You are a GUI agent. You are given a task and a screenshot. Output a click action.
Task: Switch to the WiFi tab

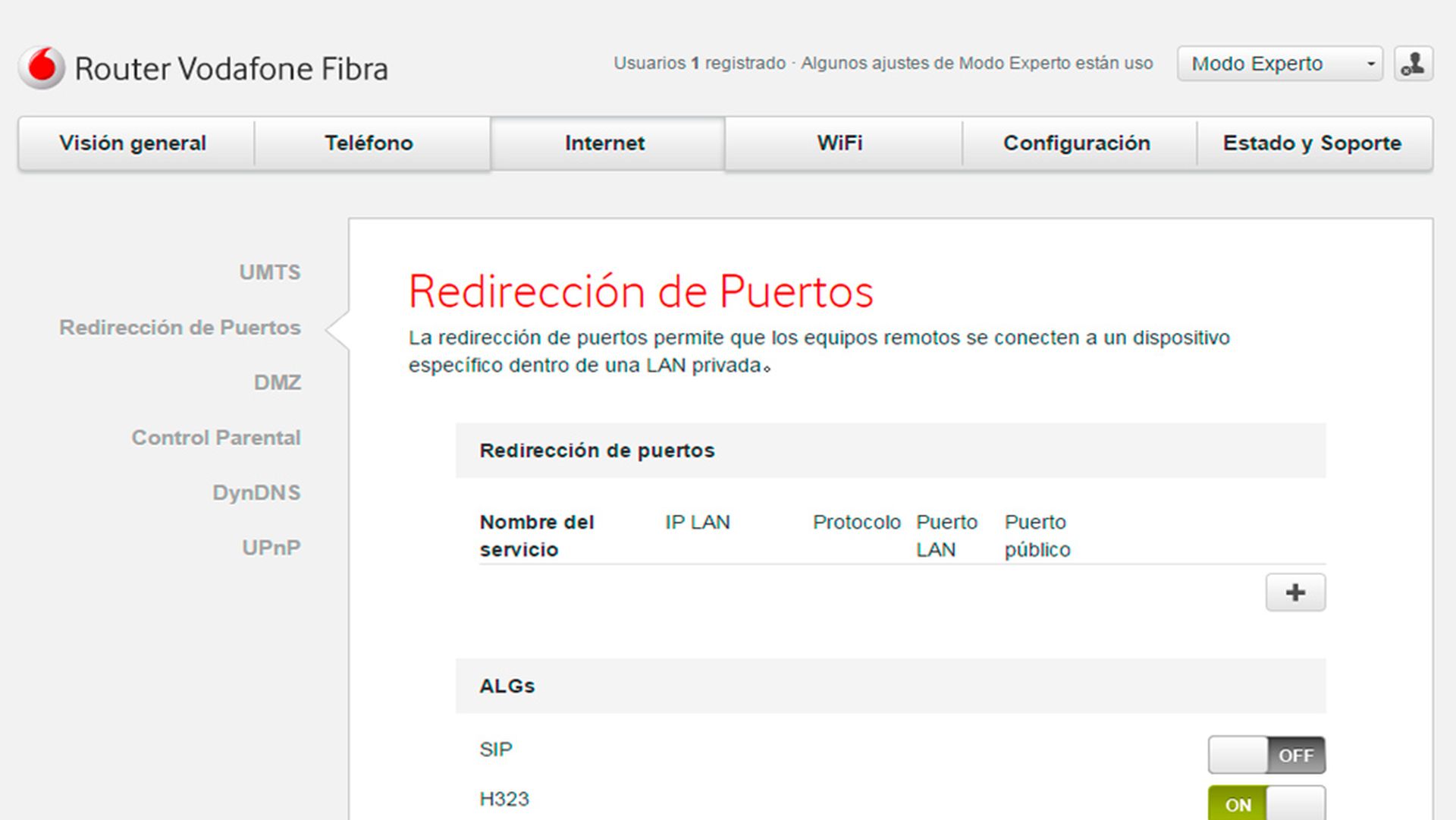point(840,143)
